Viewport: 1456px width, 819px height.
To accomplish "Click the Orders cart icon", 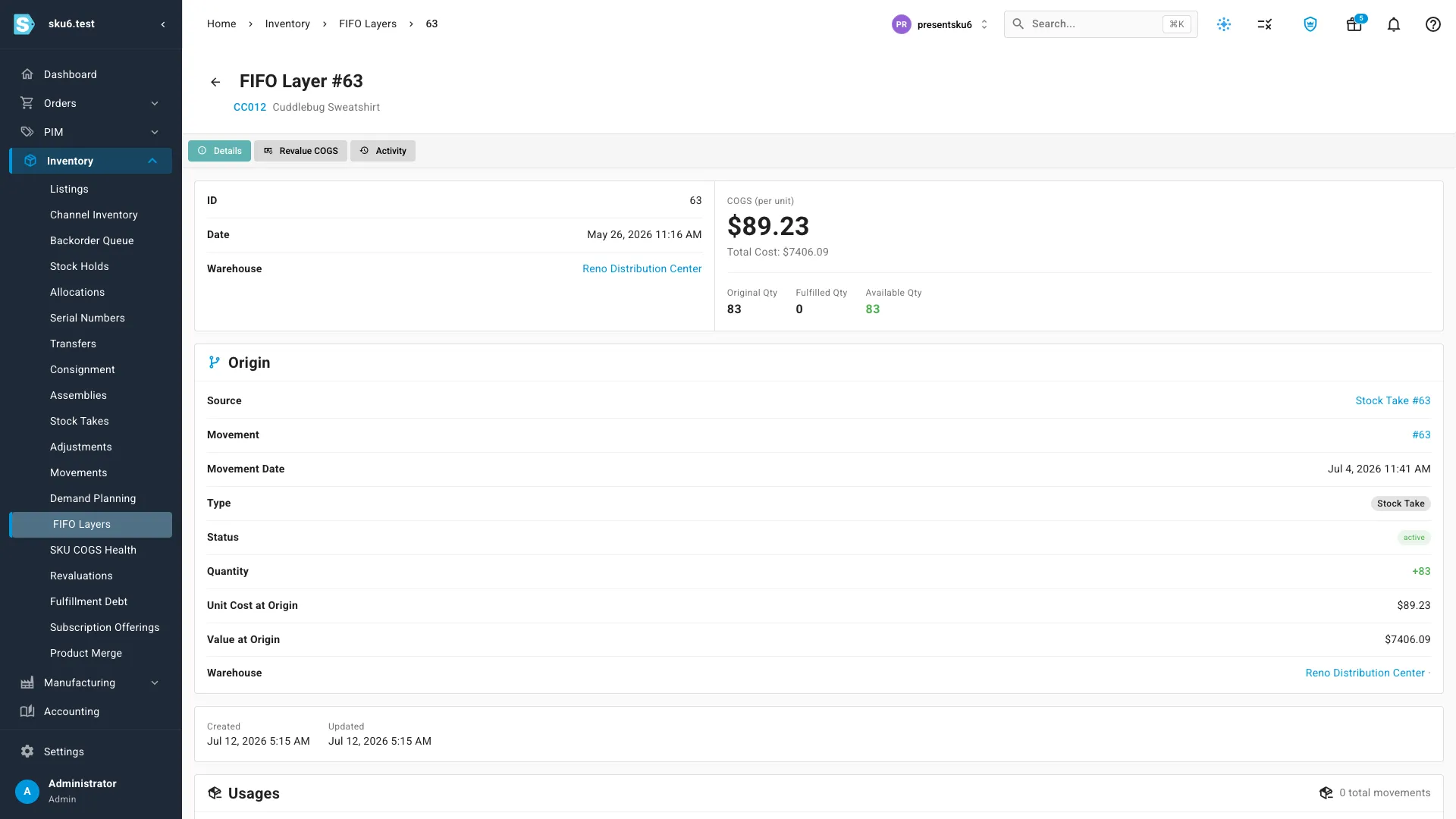I will tap(27, 103).
